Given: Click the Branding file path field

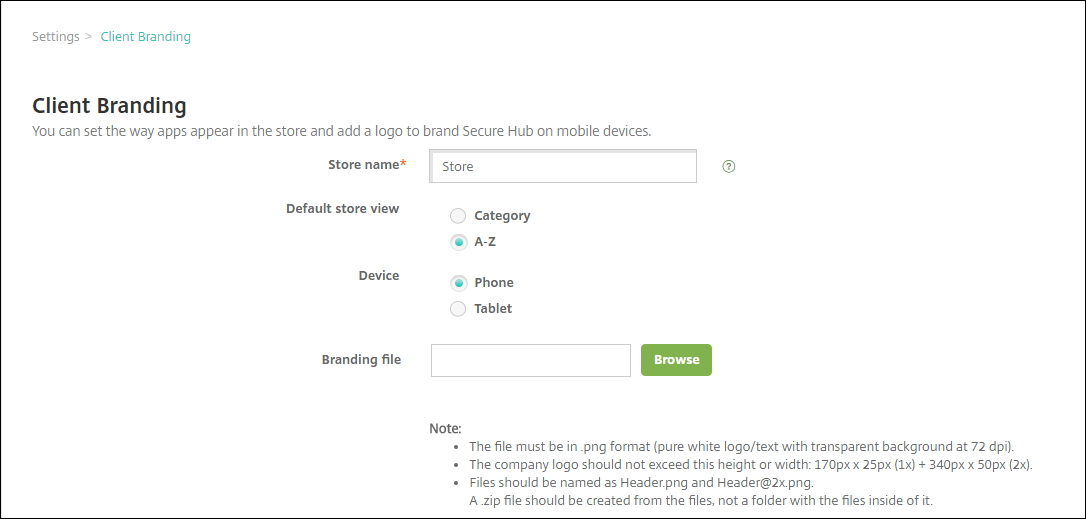Looking at the screenshot, I should pos(530,360).
